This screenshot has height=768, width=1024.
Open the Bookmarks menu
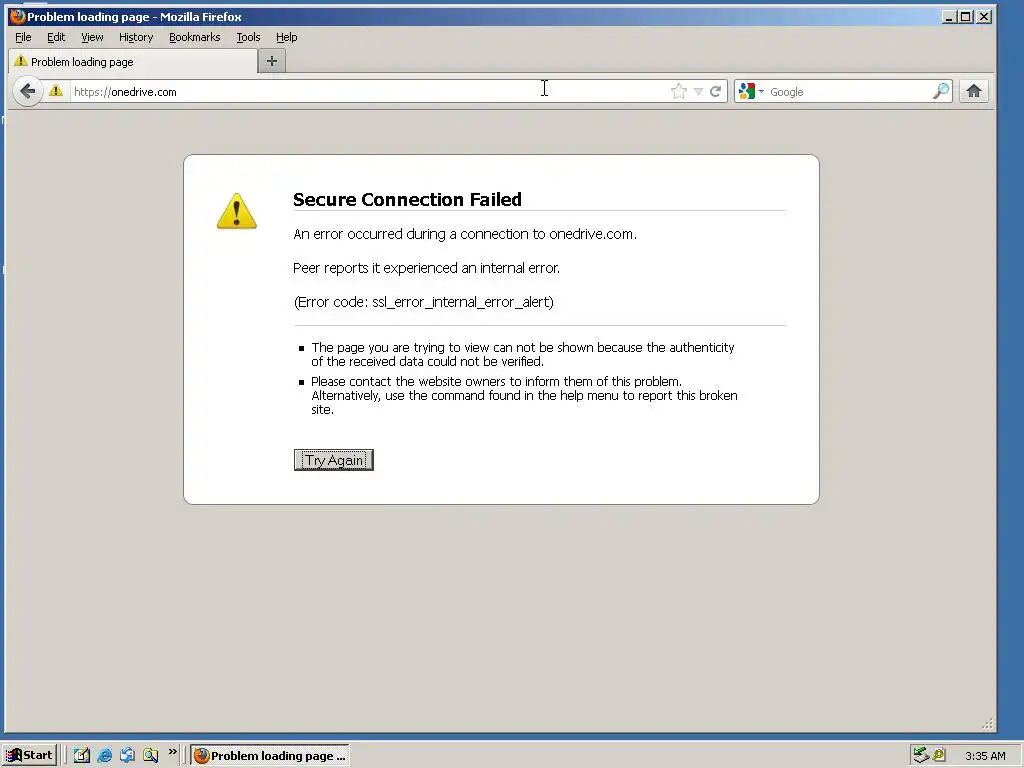tap(195, 37)
